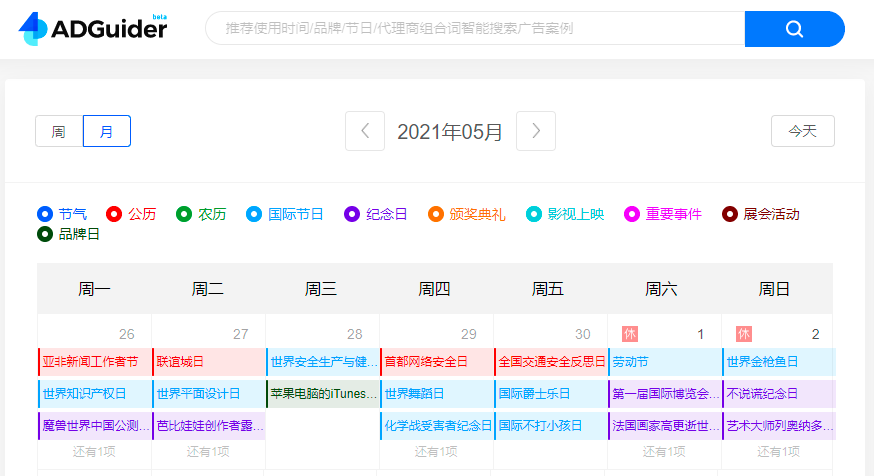Screen dimensions: 874x476
Task: Open the 法国画家高更逝世 event
Action: tap(665, 426)
